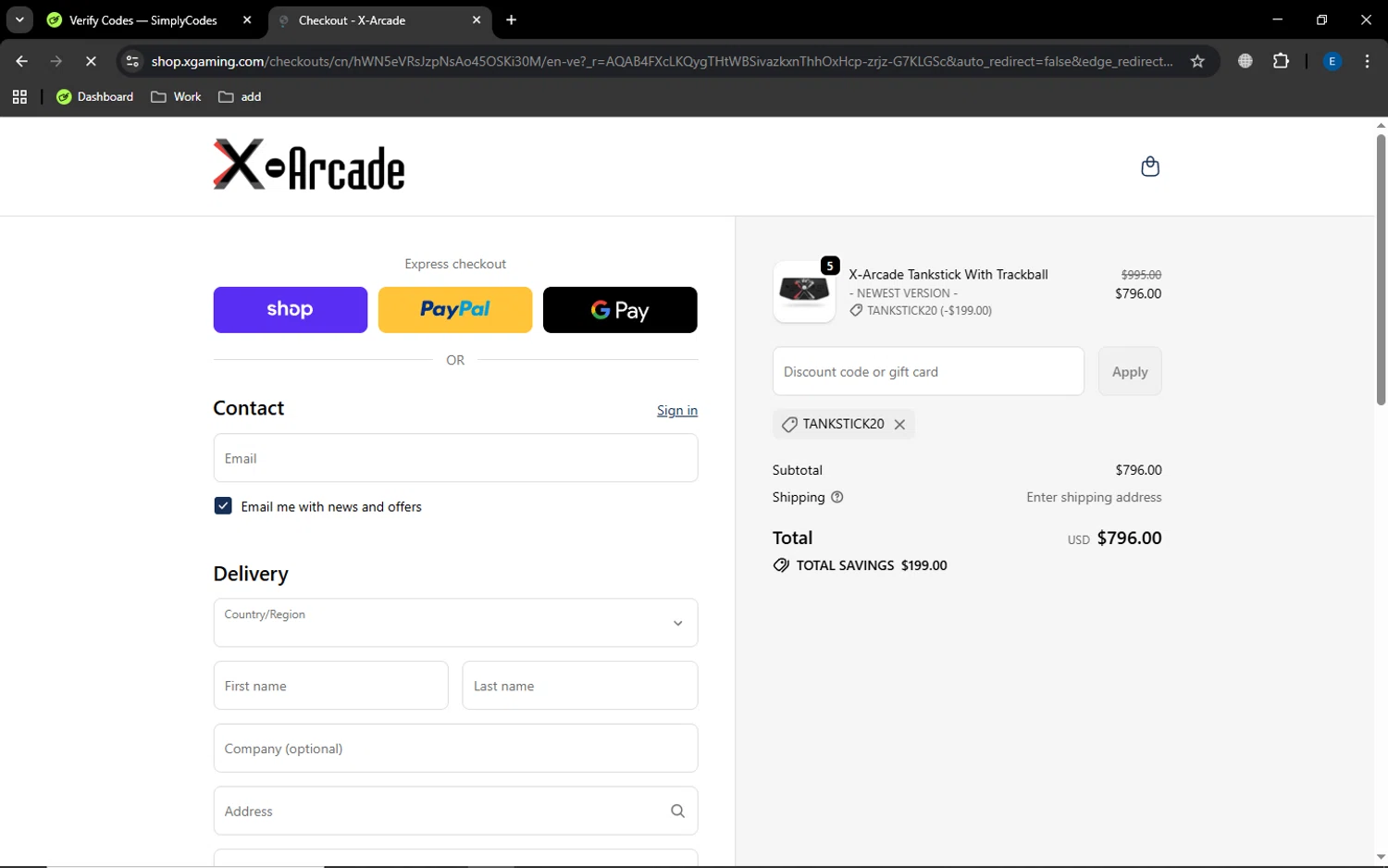Close the Checkout - X-Arcade tab
1388x868 pixels.
pyautogui.click(x=477, y=19)
